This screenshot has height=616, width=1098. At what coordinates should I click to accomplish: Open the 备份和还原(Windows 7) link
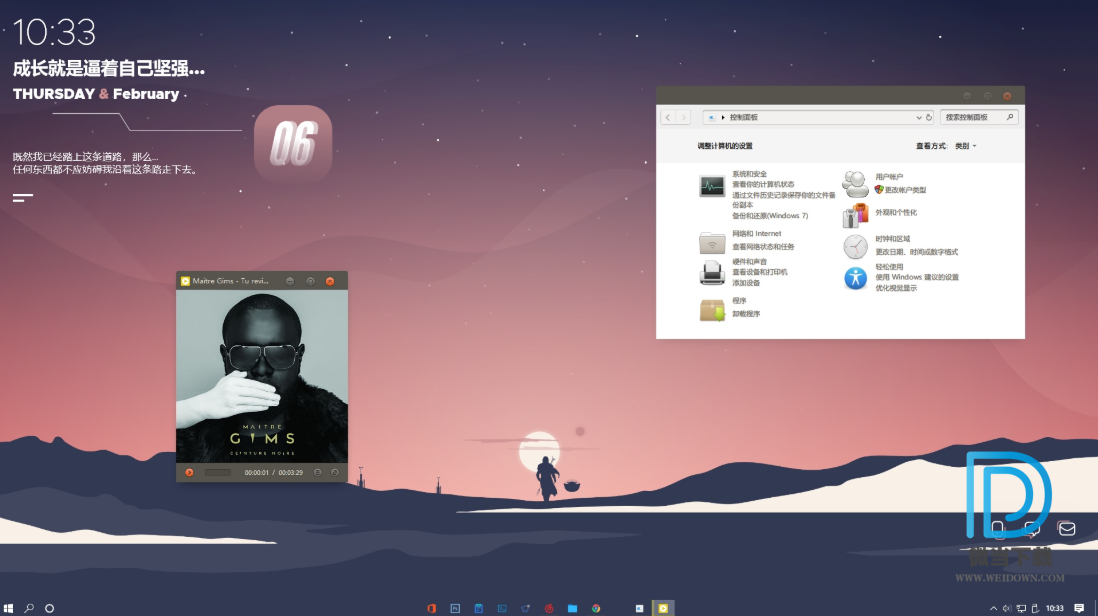[770, 216]
